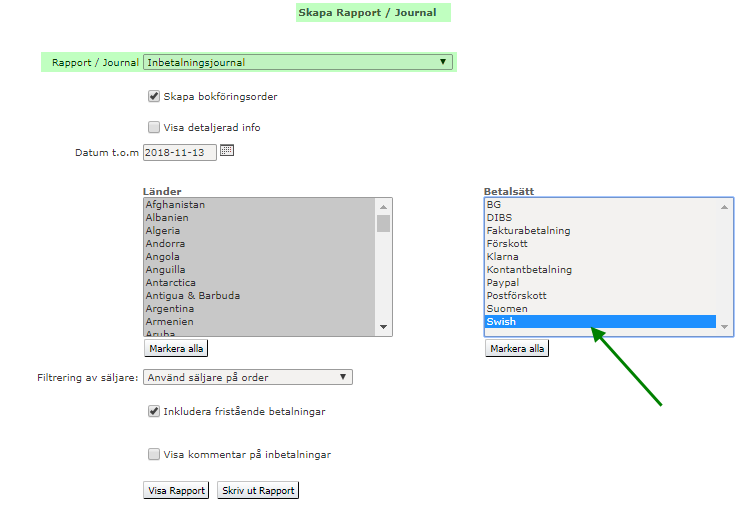
Task: Click the Datum t.o.m date field
Action: tap(179, 153)
